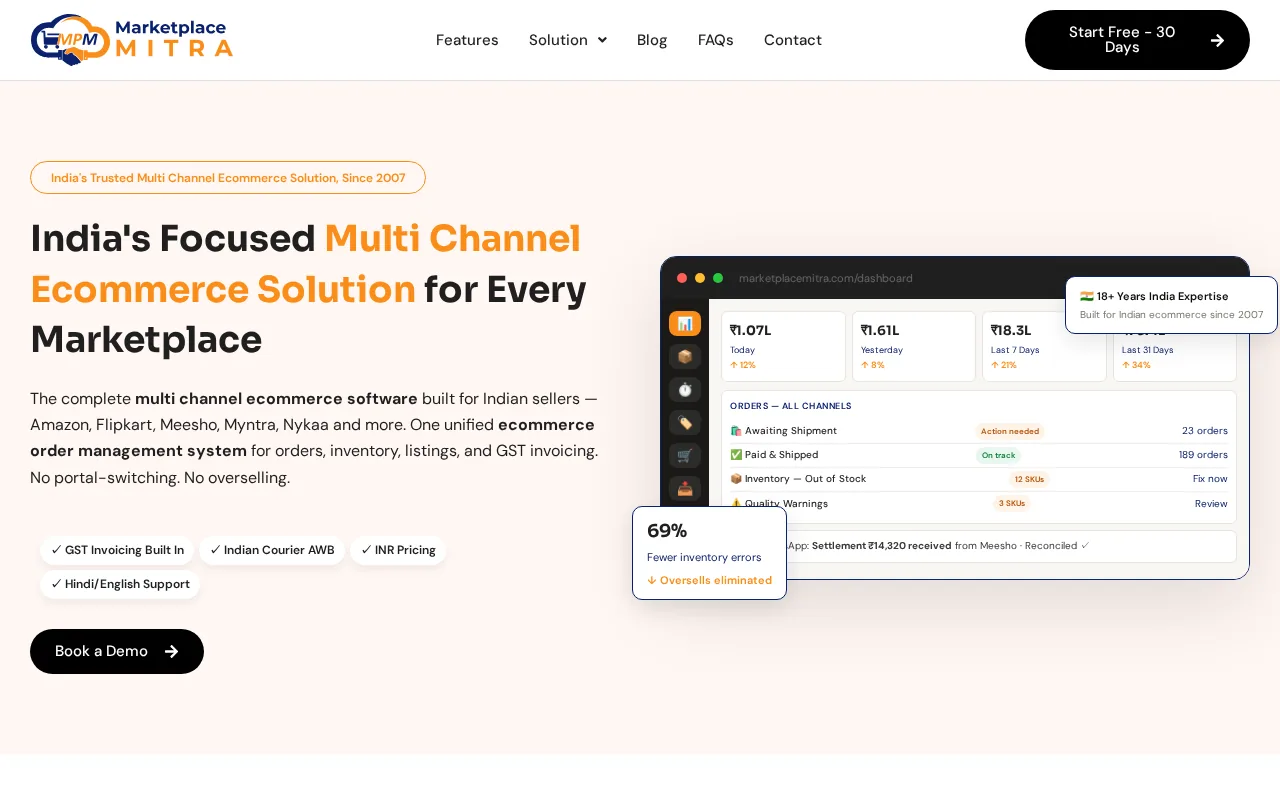Open the FAQs nav link
Image resolution: width=1280 pixels, height=800 pixels.
pos(716,40)
